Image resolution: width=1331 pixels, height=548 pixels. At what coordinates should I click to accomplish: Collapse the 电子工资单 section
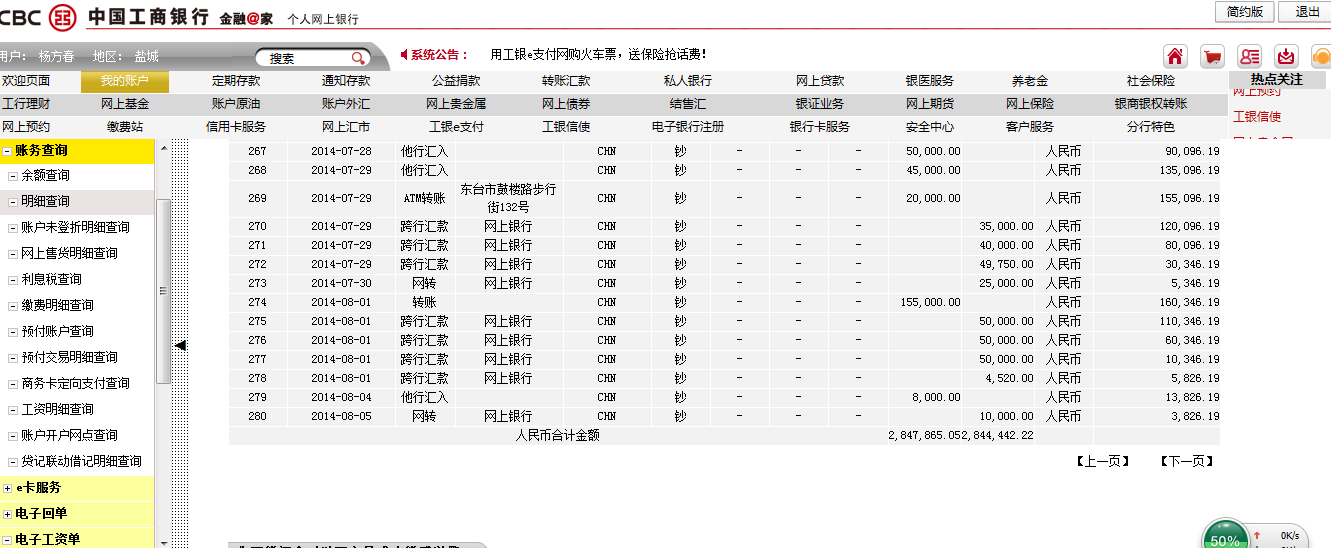7,540
